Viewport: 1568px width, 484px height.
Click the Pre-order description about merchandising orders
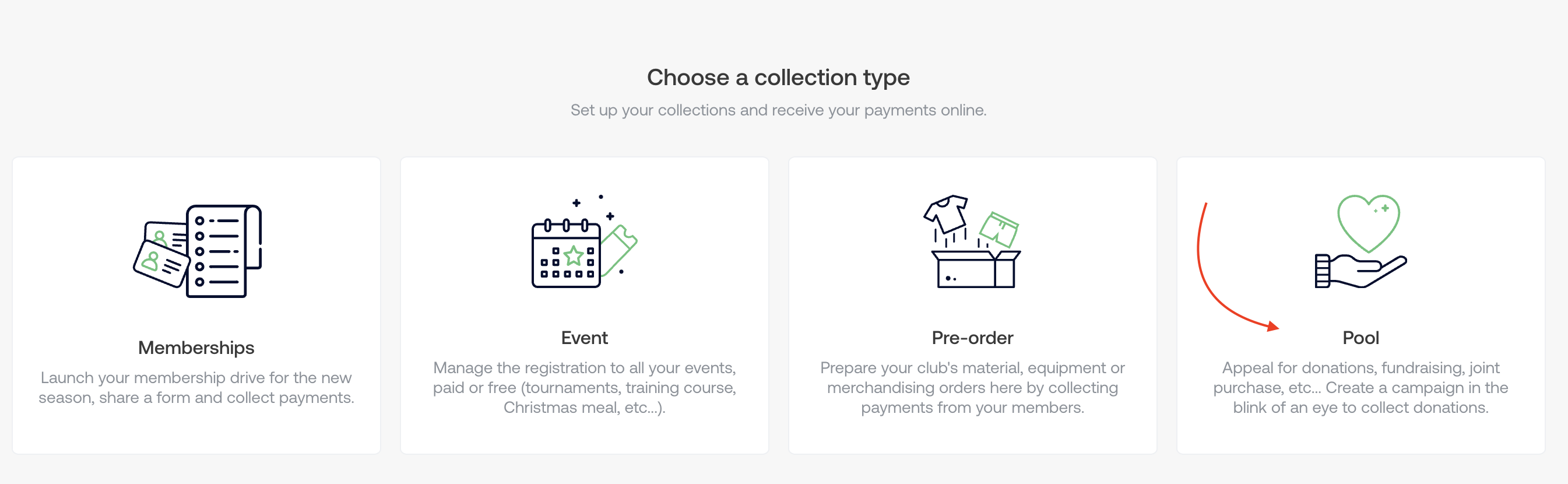coord(972,387)
